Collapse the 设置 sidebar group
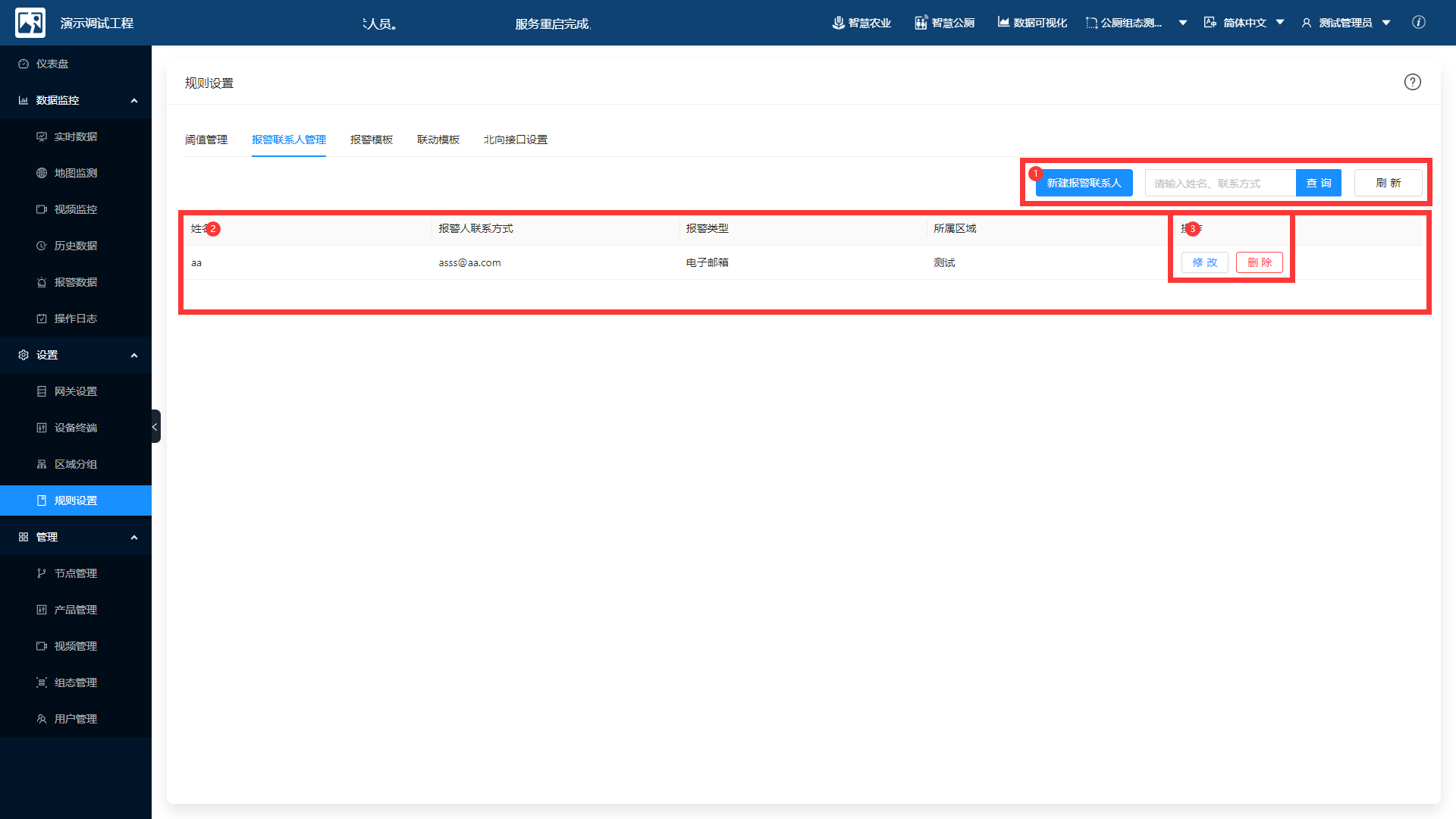This screenshot has height=819, width=1456. pyautogui.click(x=76, y=355)
